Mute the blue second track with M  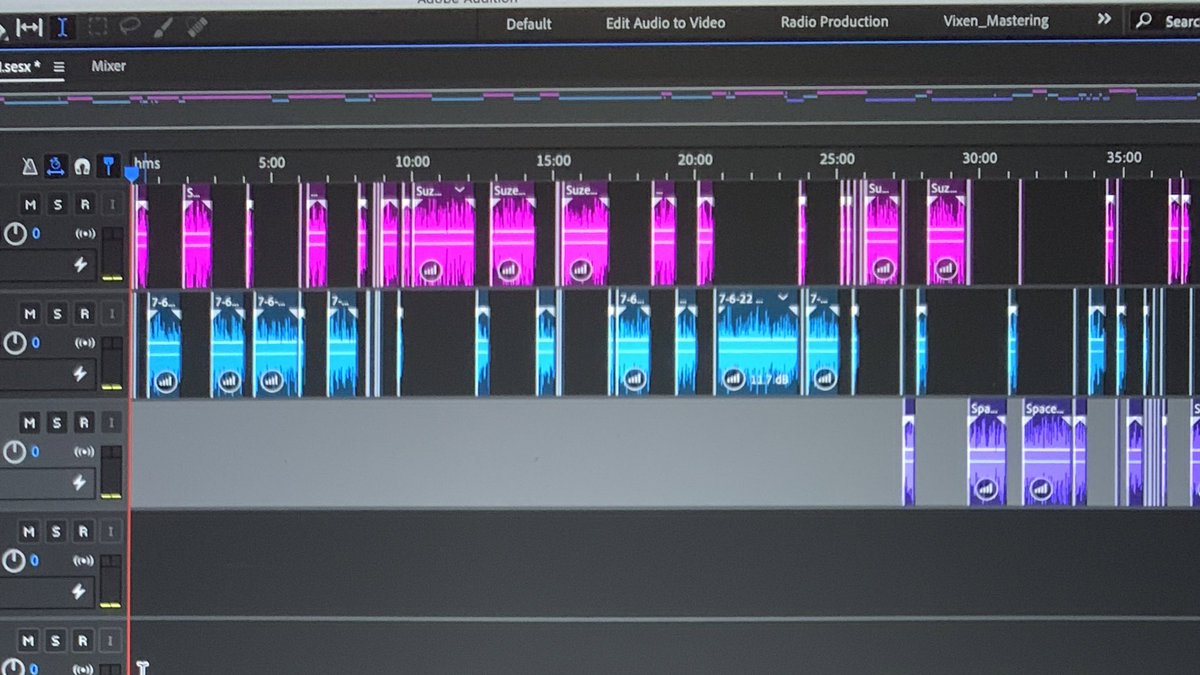(30, 314)
